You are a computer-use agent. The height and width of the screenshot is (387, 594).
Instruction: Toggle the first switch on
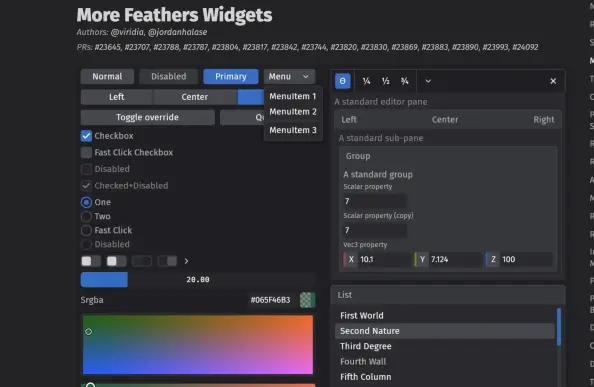pyautogui.click(x=91, y=261)
